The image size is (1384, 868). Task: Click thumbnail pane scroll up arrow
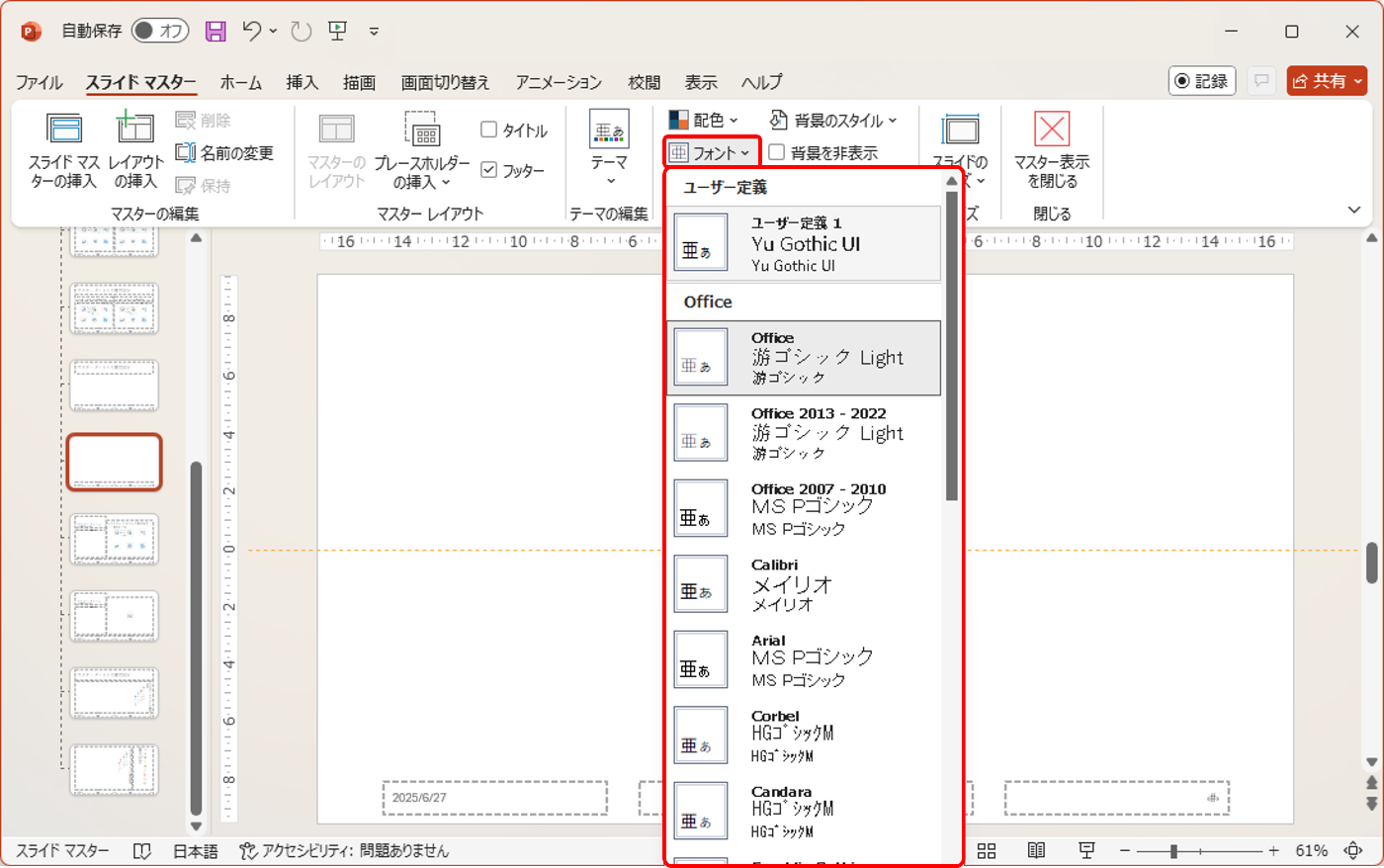196,238
